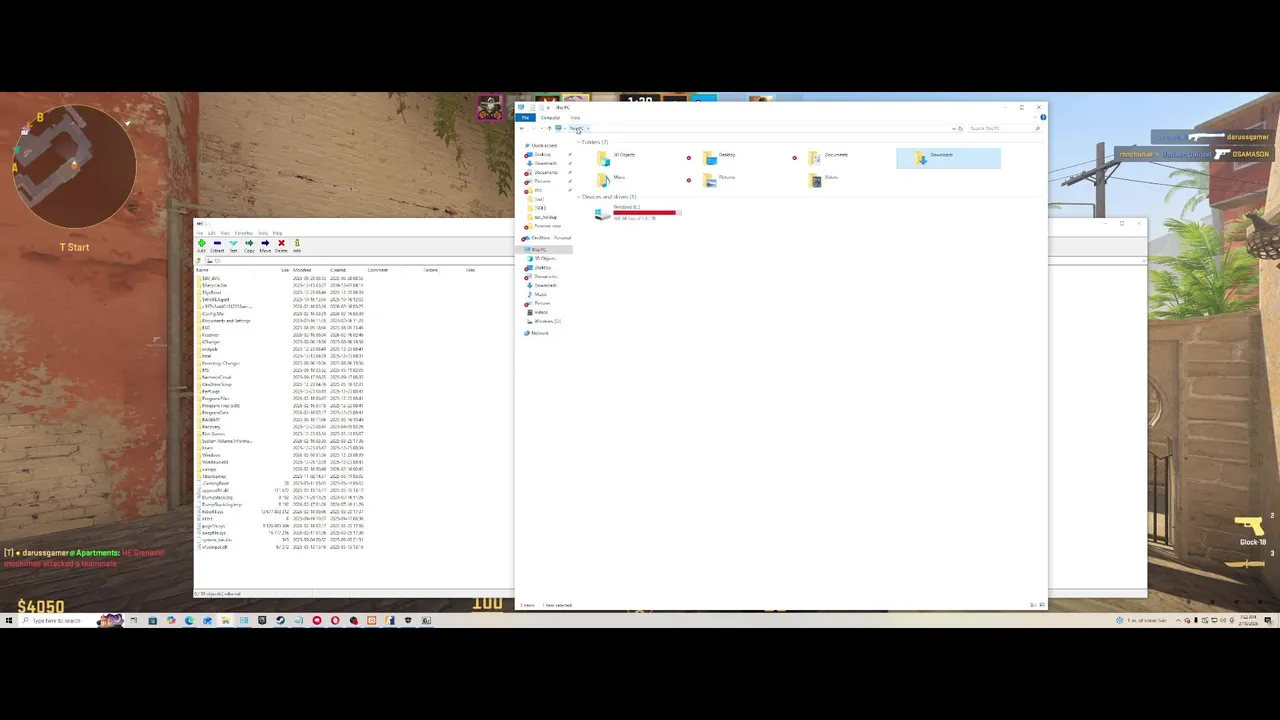The width and height of the screenshot is (1280, 720).
Task: Click the Forward arrow in Explorer
Action: pos(533,128)
